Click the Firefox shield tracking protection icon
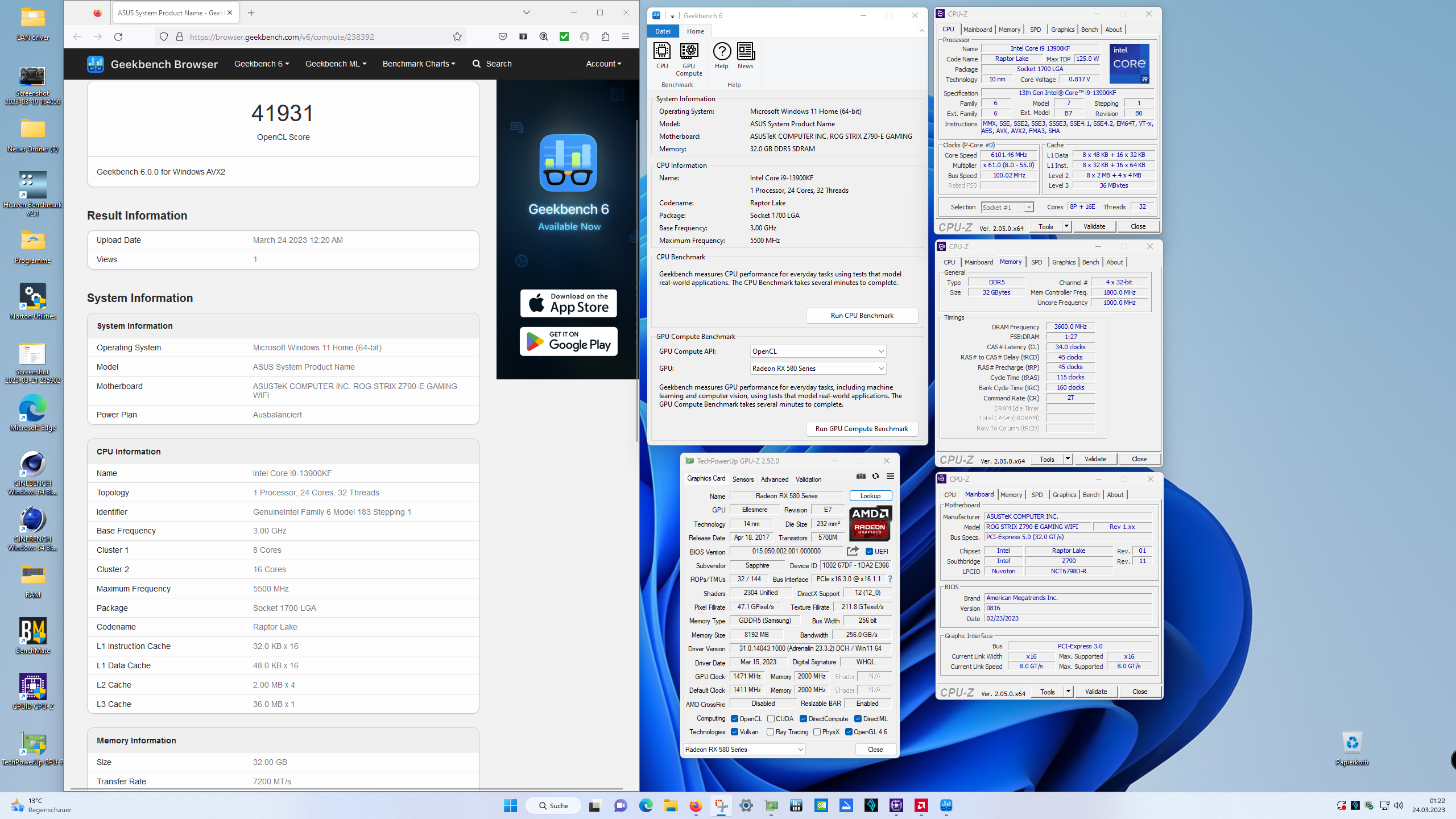The height and width of the screenshot is (819, 1456). [x=164, y=37]
